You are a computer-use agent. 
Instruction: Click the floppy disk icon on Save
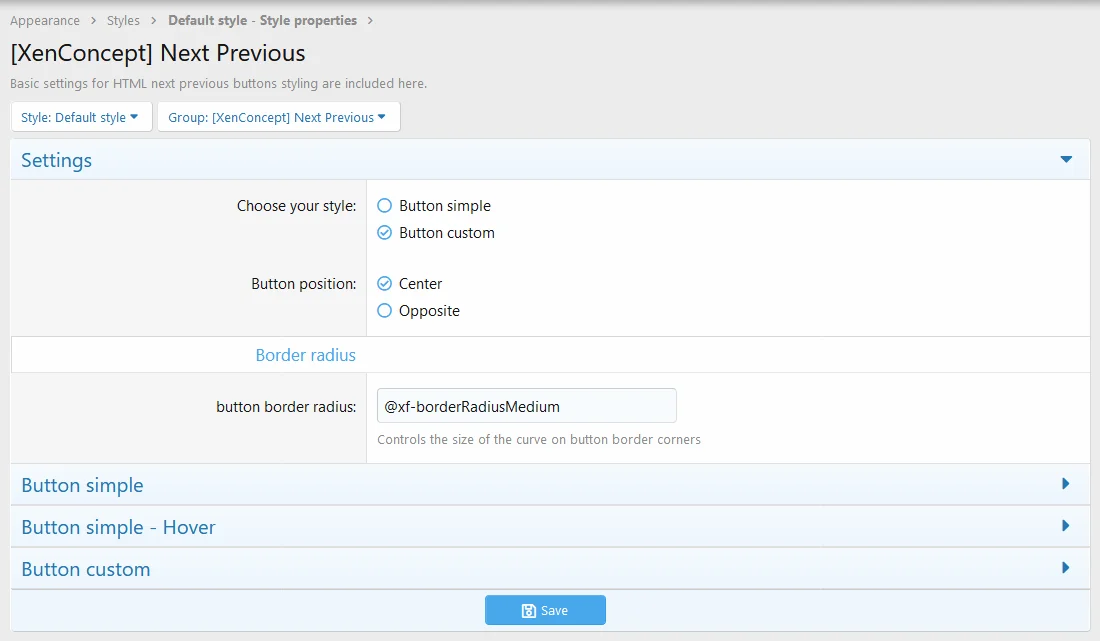(529, 610)
